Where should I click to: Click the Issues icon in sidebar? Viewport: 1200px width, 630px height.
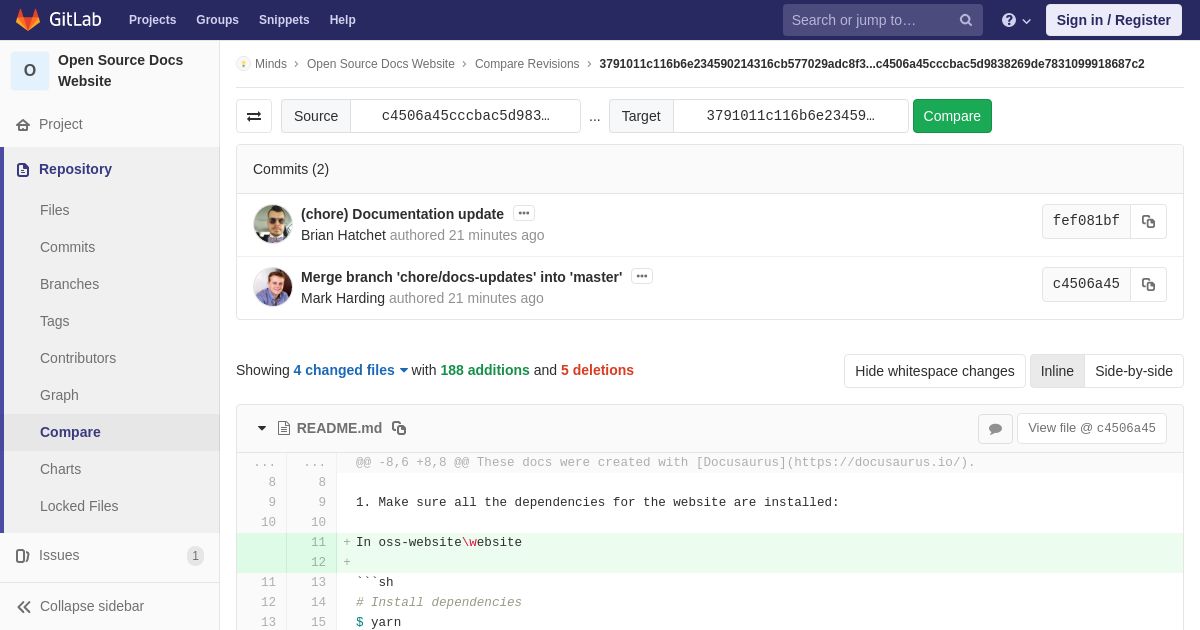[x=23, y=555]
